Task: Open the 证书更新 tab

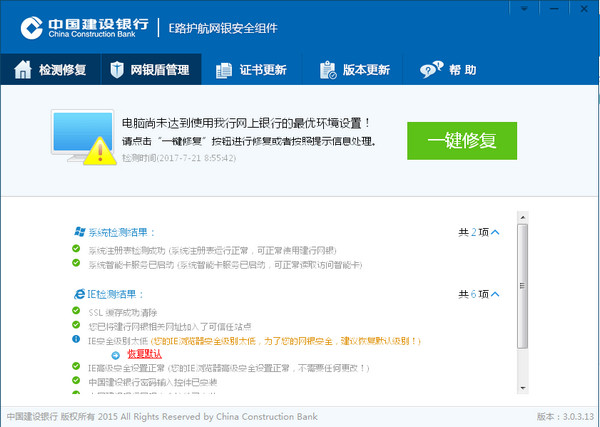Action: [252, 69]
